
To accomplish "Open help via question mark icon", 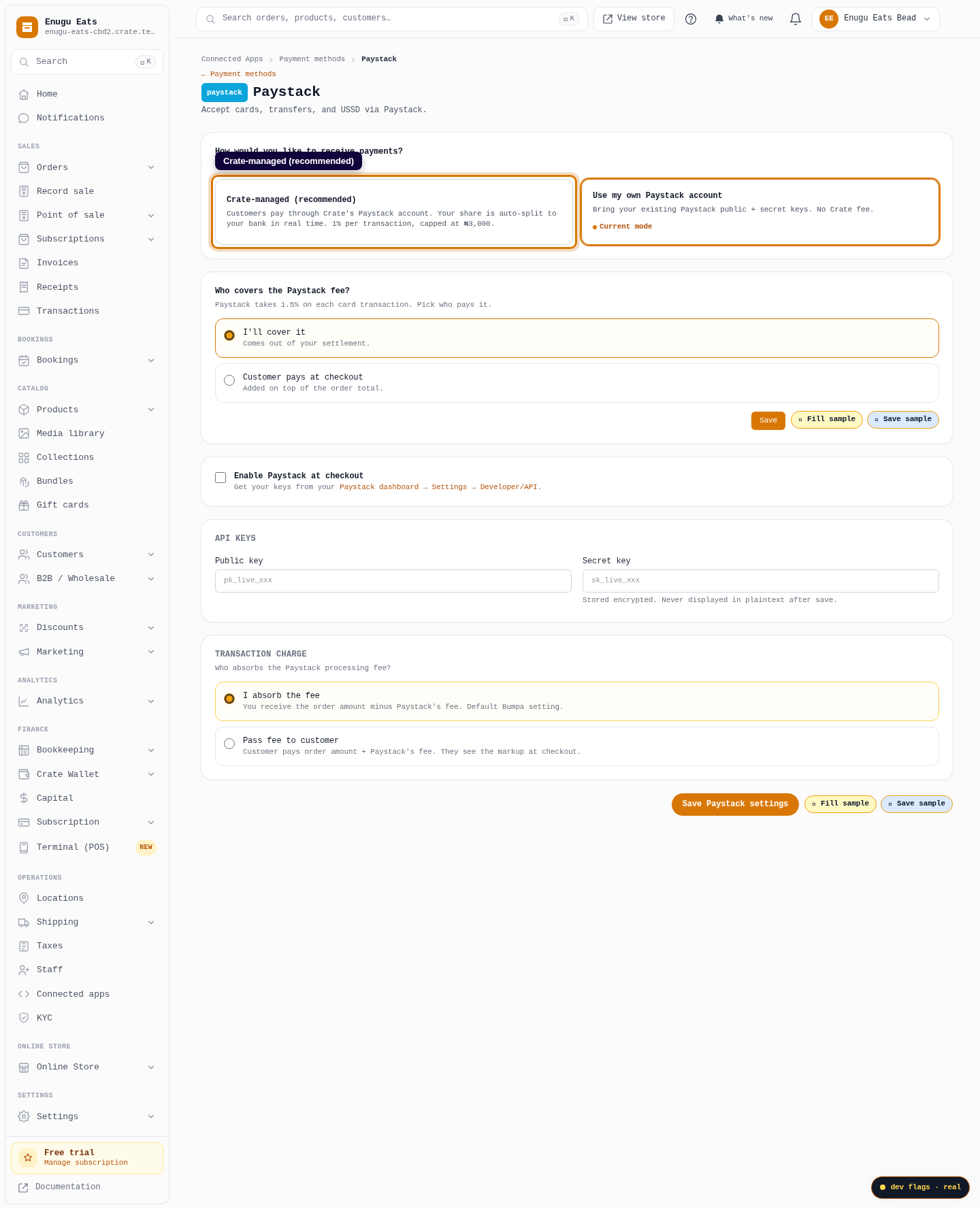I will pyautogui.click(x=691, y=19).
